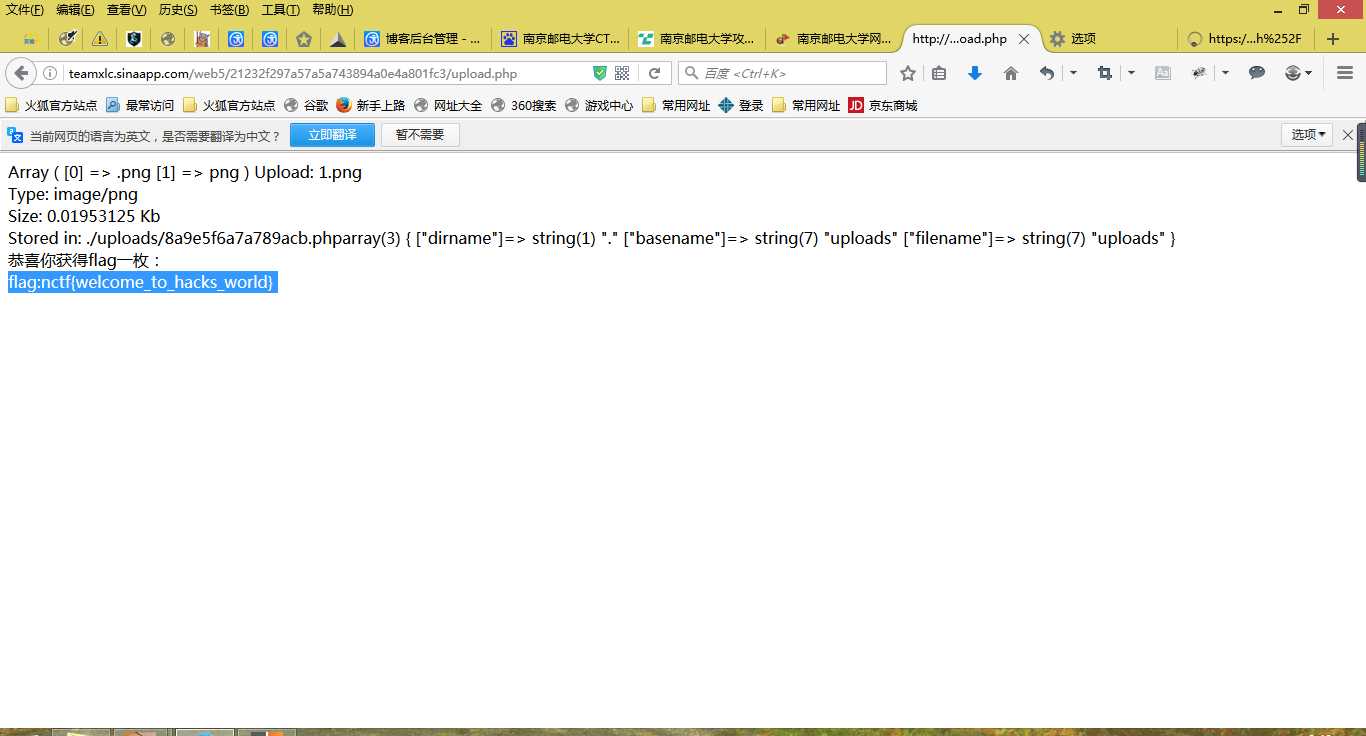Open the QR code icon in address bar
The height and width of the screenshot is (736, 1366).
622,73
